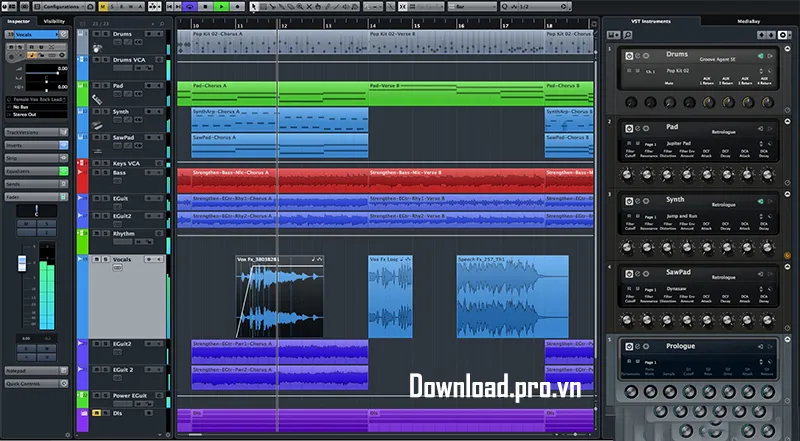The height and width of the screenshot is (441, 800).
Task: Toggle the global Solo S button
Action: click(x=113, y=7)
